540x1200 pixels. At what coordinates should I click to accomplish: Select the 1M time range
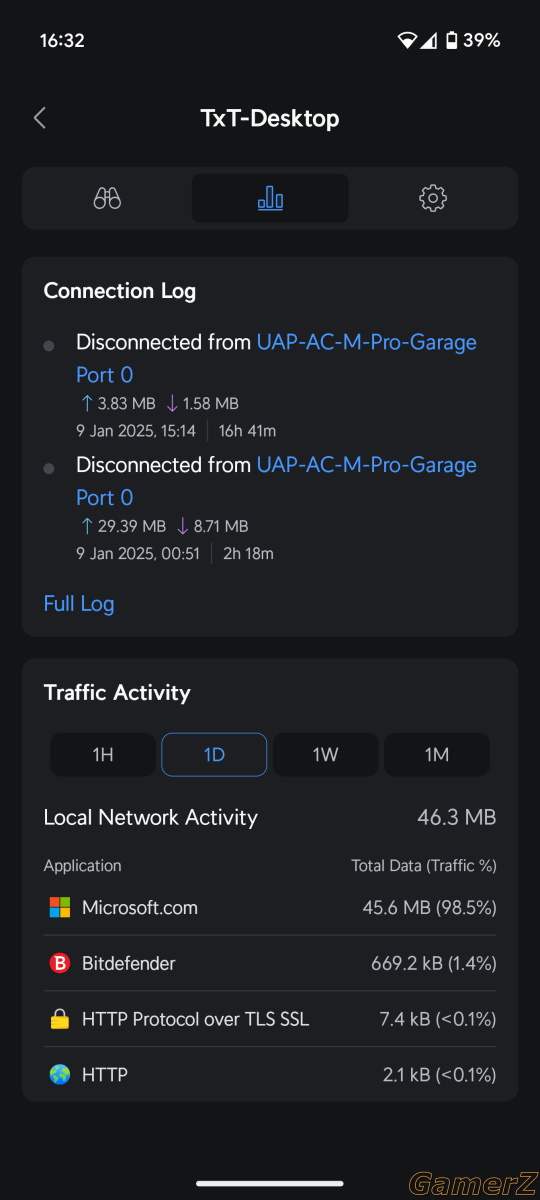pos(436,755)
